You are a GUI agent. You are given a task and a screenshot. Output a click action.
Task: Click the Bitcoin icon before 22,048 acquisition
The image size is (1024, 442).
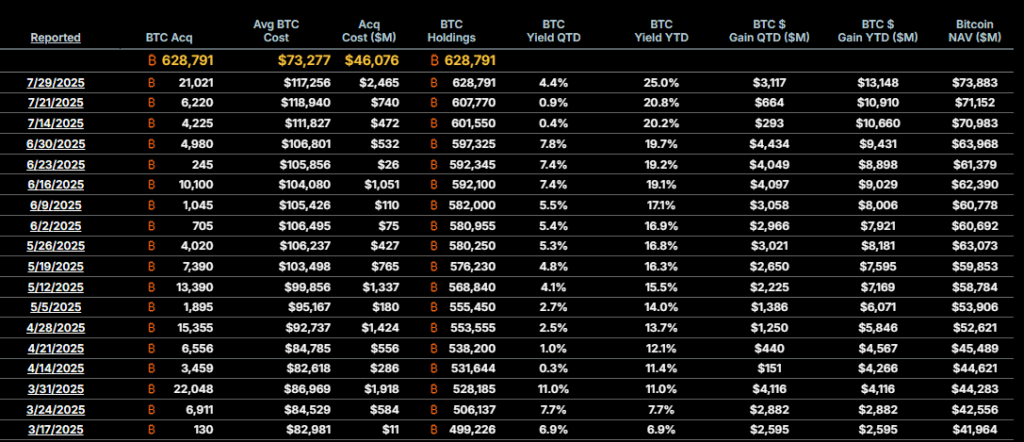point(152,387)
